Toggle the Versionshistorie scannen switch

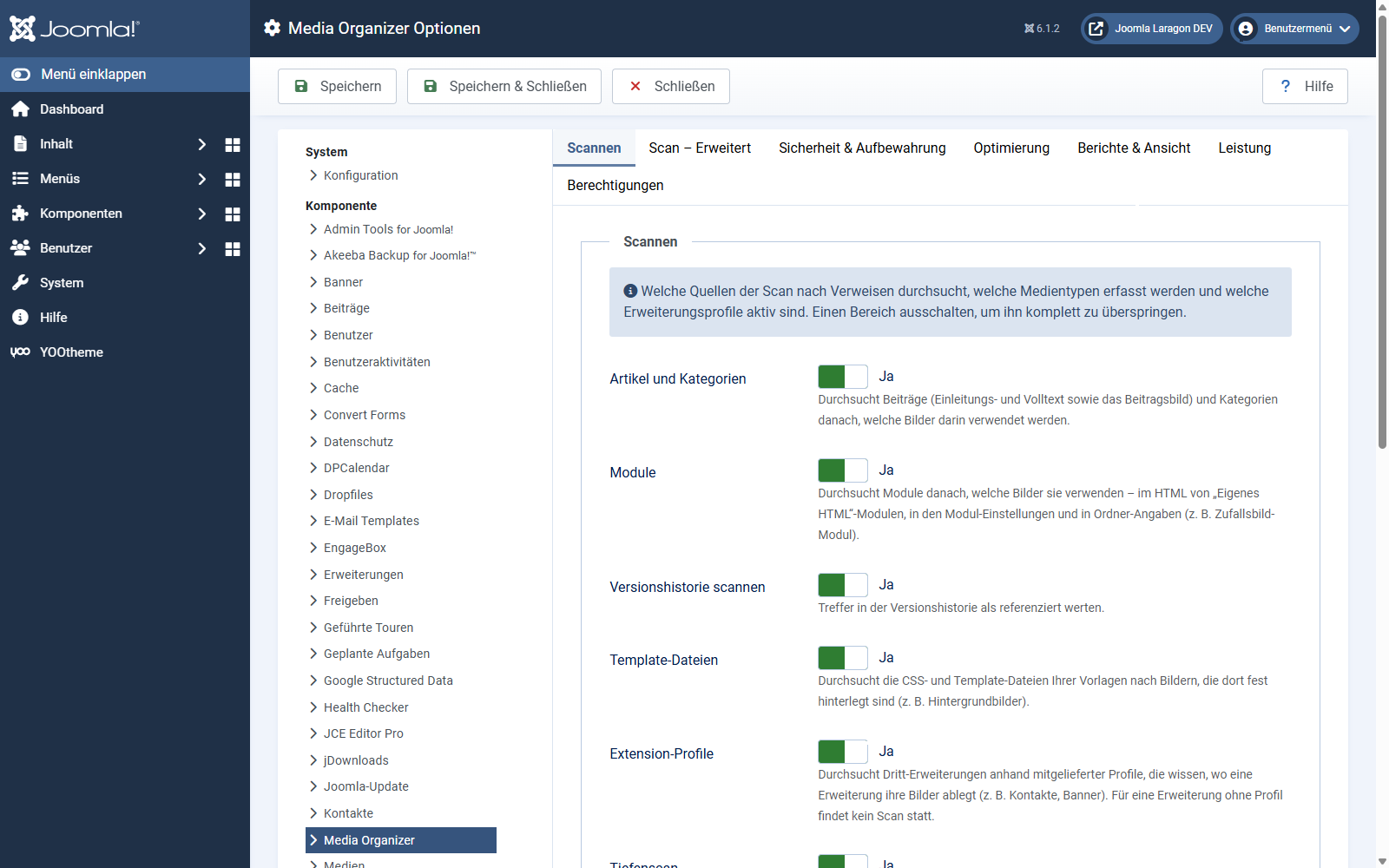[843, 585]
